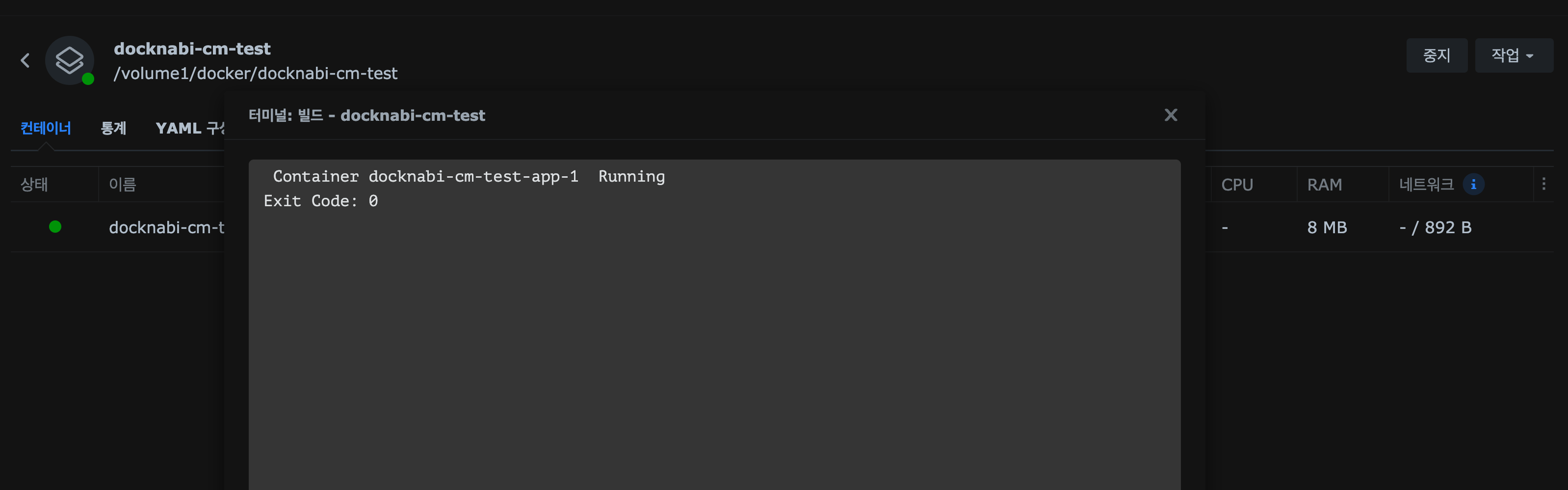The image size is (1568, 490).
Task: Sort by the 상태 column header
Action: 34,184
